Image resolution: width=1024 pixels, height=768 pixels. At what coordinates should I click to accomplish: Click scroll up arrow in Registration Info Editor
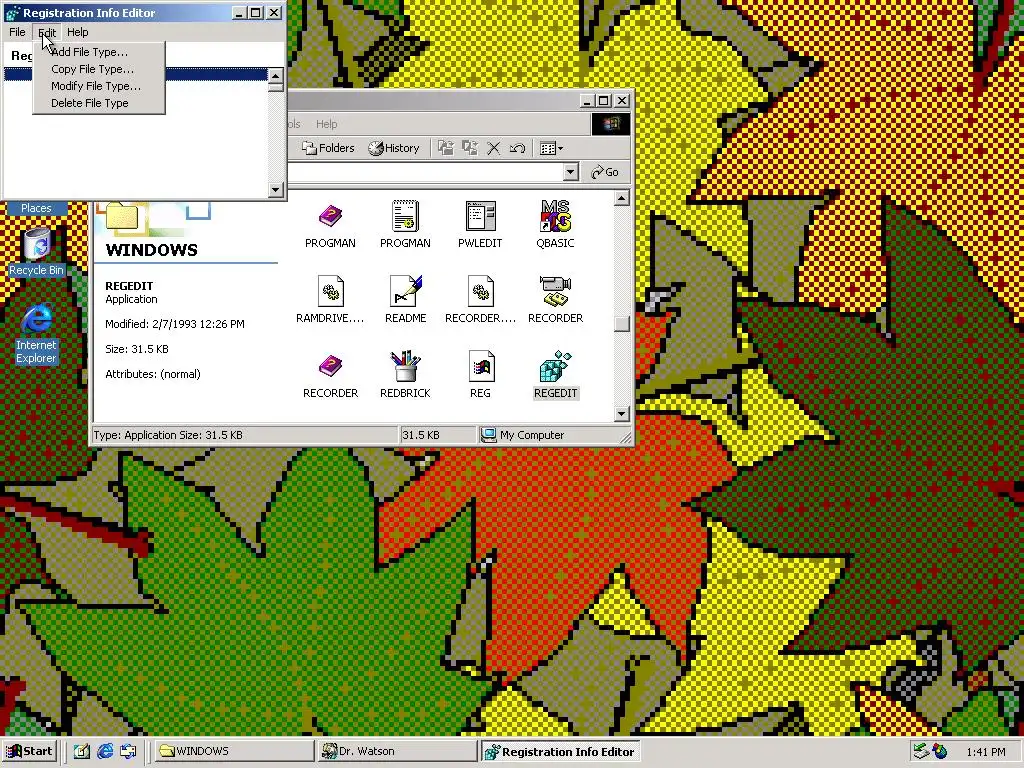tap(276, 76)
